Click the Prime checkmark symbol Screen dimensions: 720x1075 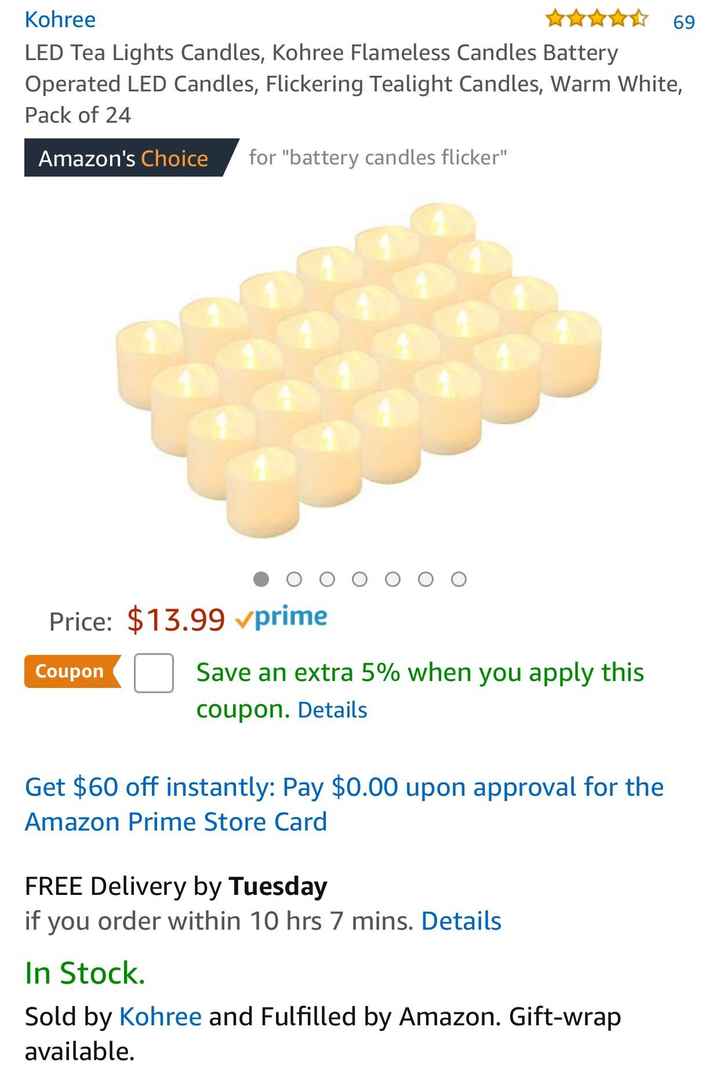point(245,619)
